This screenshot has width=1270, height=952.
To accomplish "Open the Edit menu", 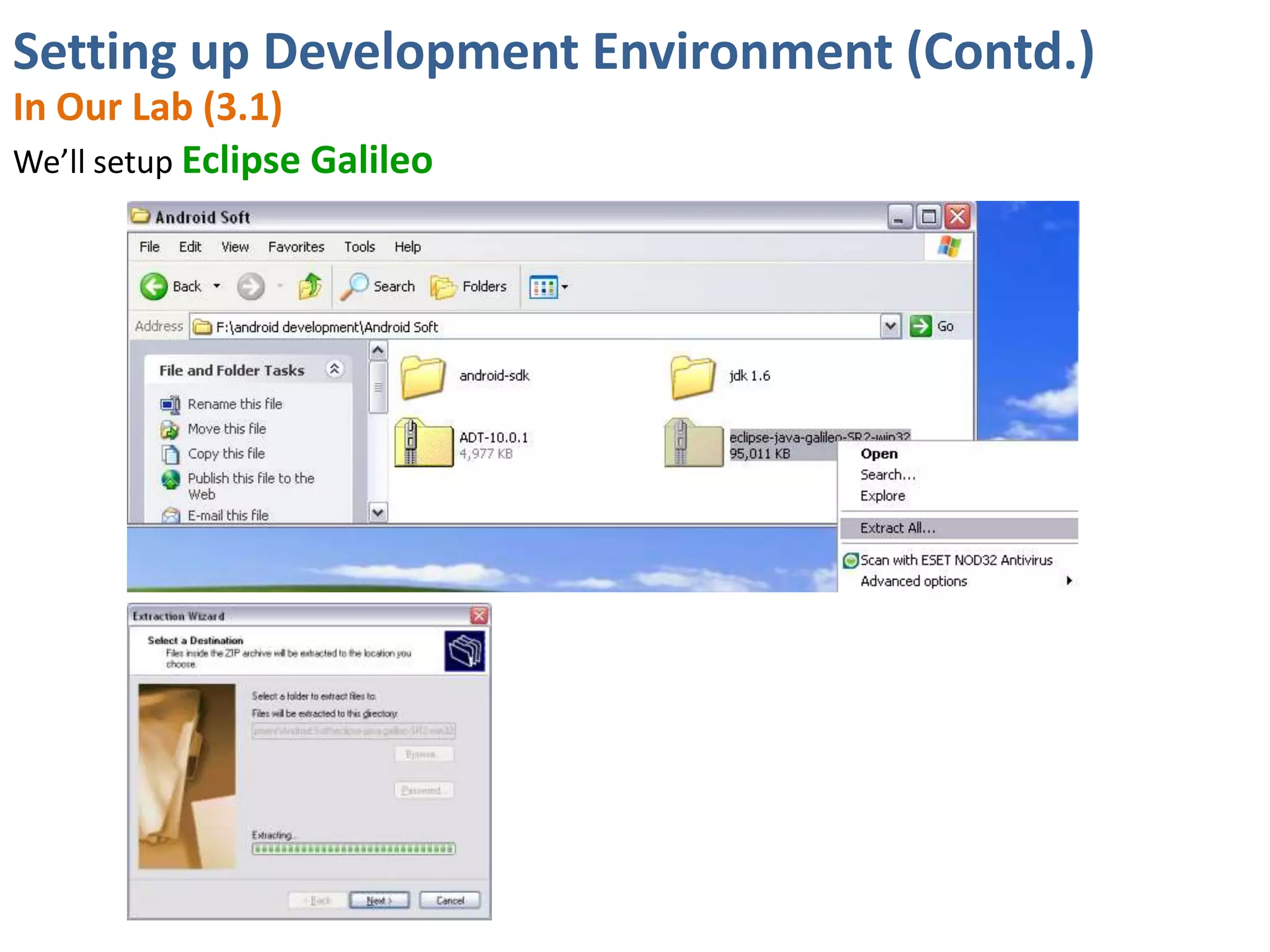I will click(x=190, y=247).
